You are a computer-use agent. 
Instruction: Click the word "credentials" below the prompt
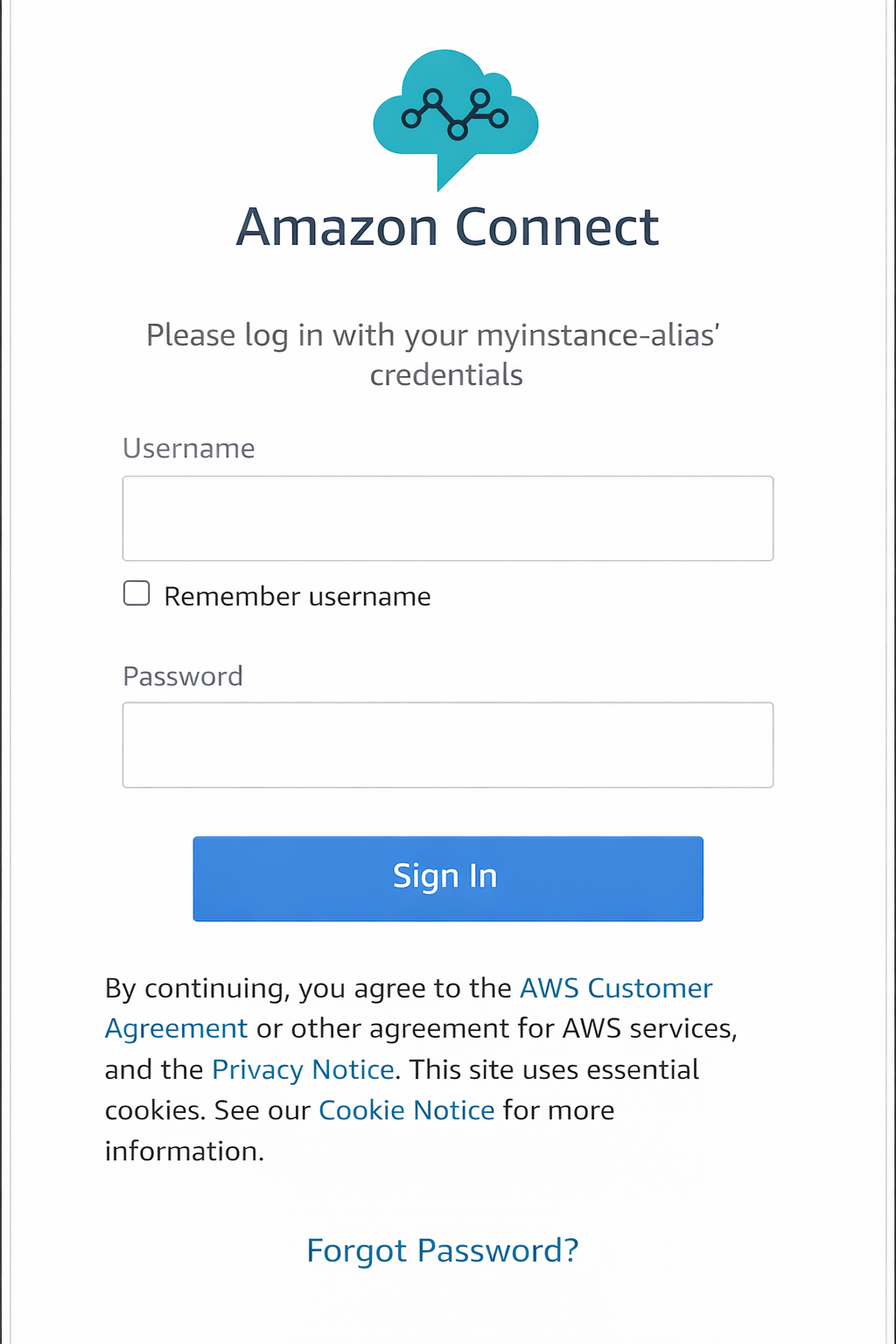pyautogui.click(x=446, y=375)
